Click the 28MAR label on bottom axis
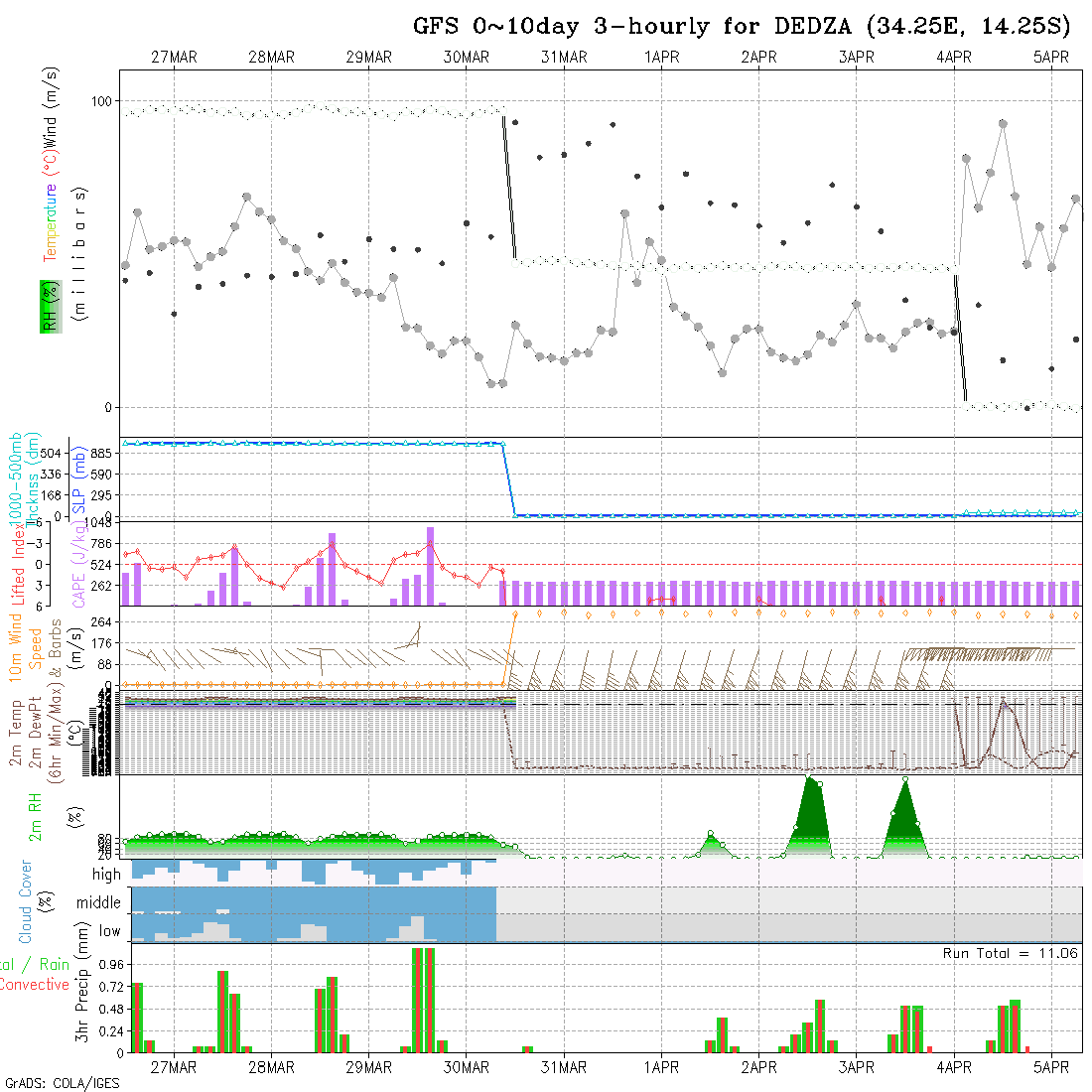 (x=271, y=1067)
